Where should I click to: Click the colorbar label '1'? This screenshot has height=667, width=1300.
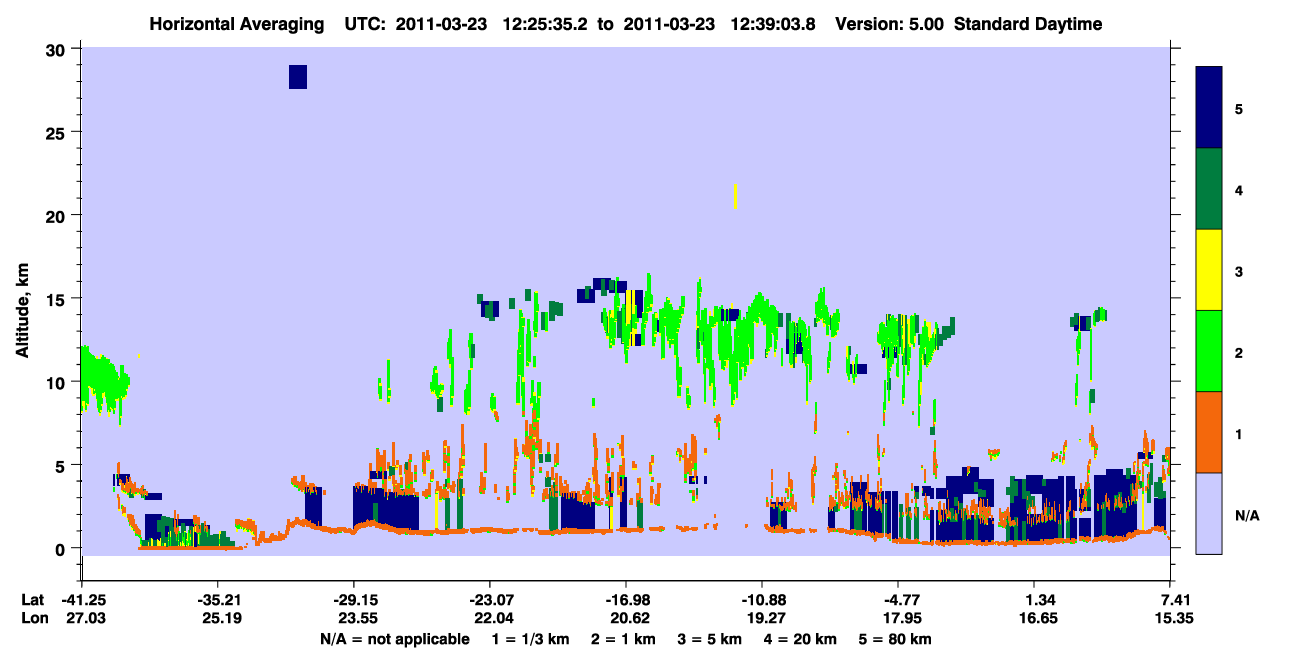pos(1239,433)
